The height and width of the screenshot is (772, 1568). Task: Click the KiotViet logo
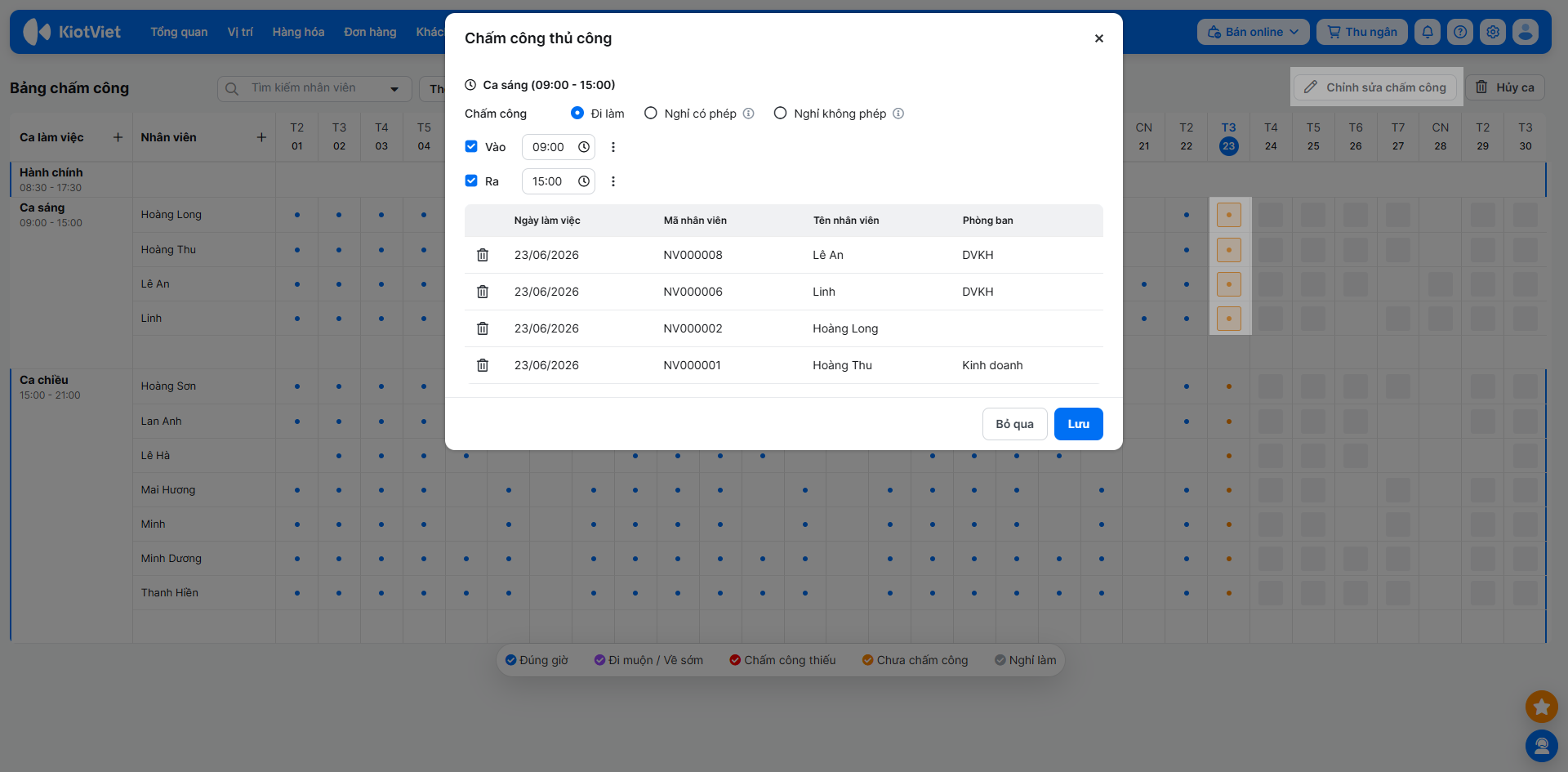(72, 32)
